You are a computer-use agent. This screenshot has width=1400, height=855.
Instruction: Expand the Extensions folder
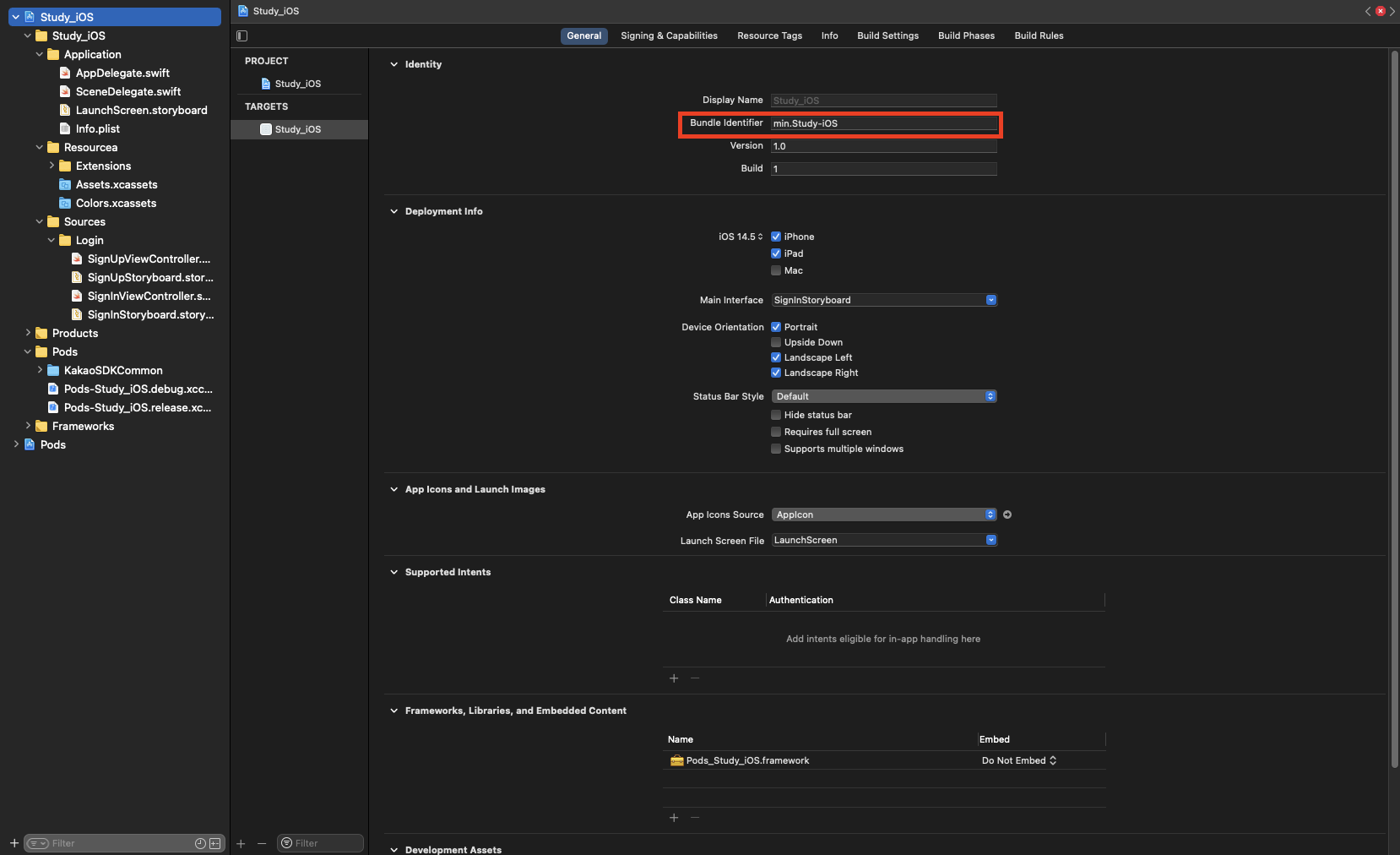pyautogui.click(x=52, y=166)
